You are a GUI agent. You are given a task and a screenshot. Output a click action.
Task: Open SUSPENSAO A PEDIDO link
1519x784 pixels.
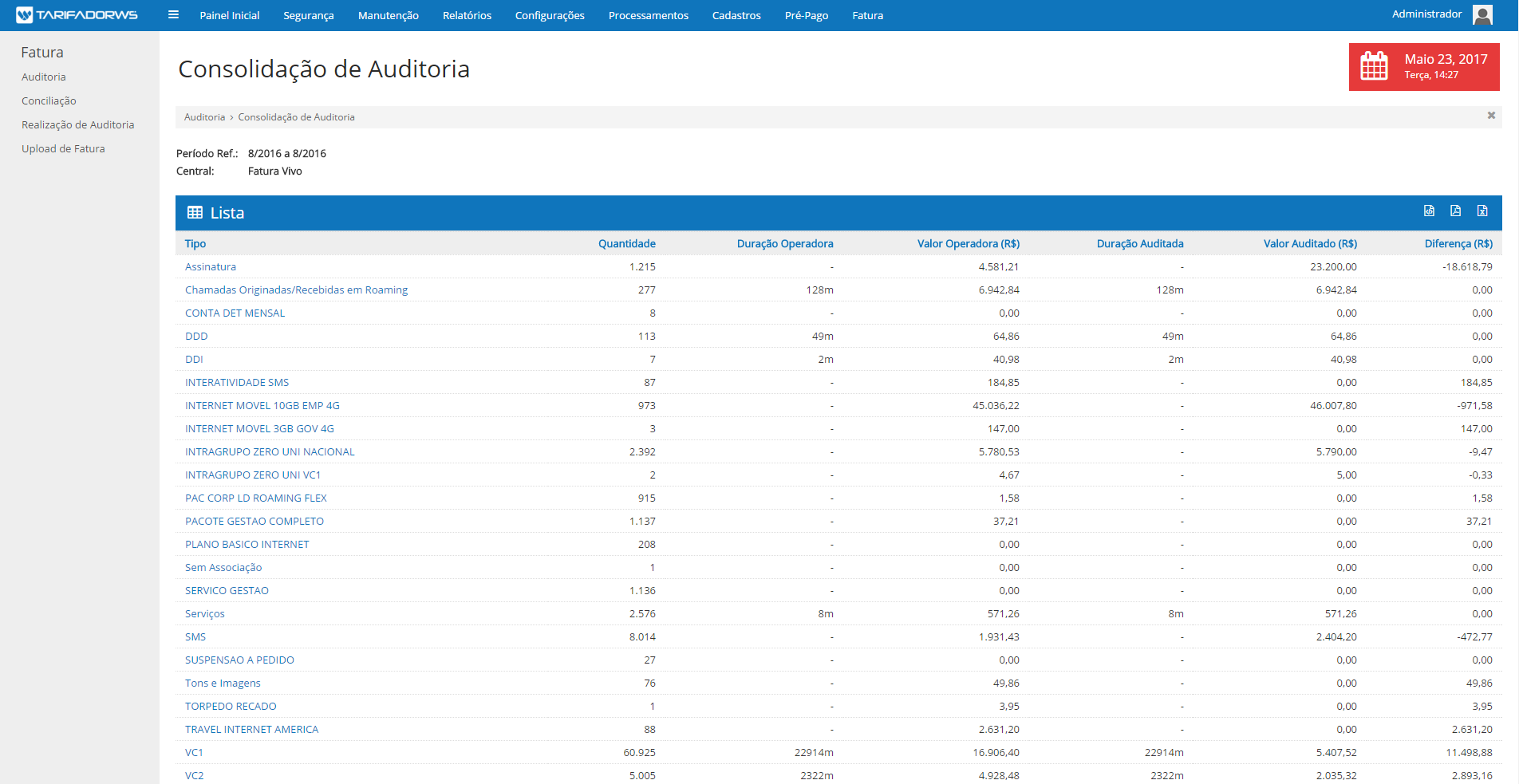point(239,660)
